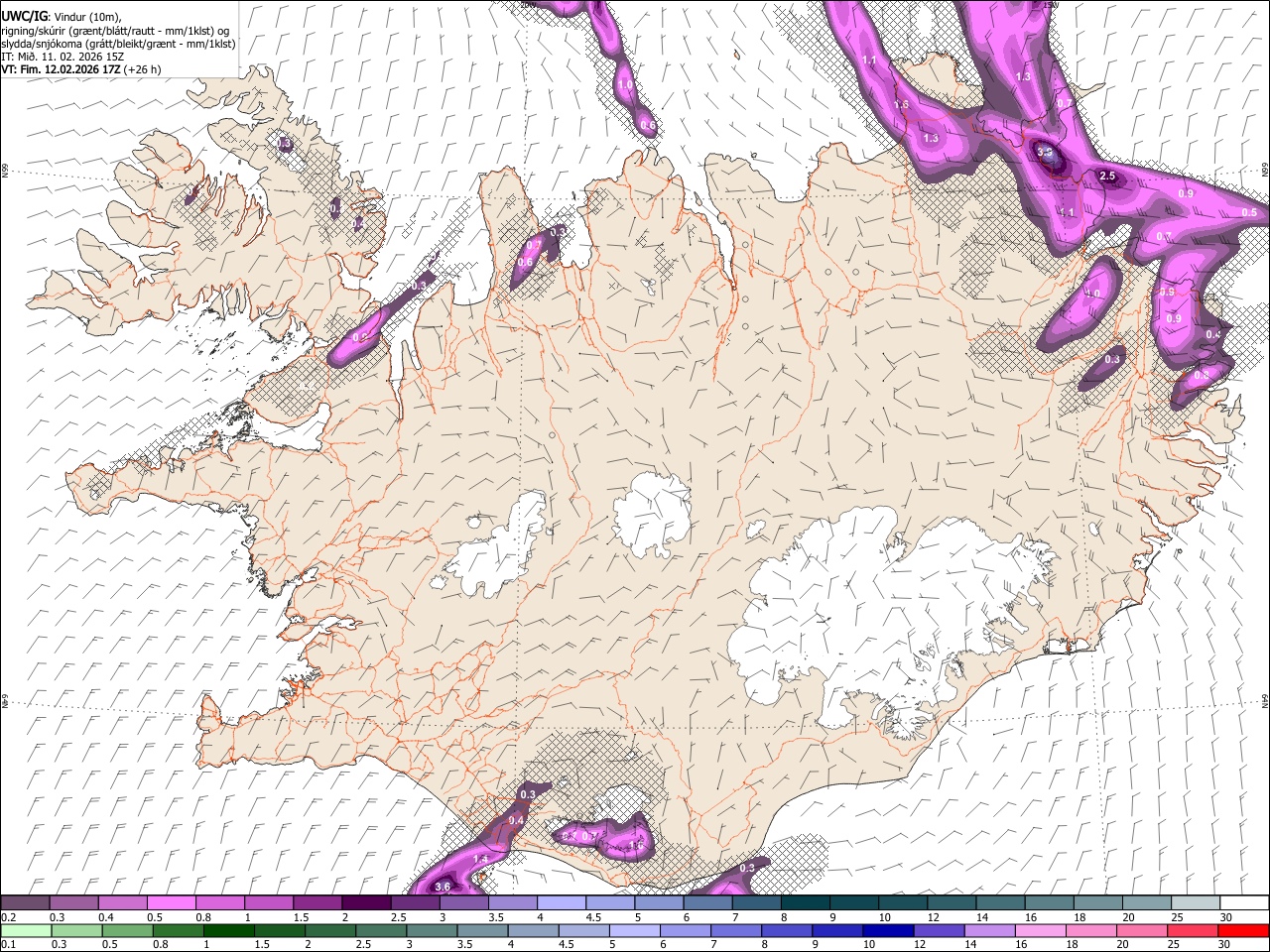Select the bright pink swatch between 0.5 and 0.8
1270x952 pixels.
click(172, 902)
